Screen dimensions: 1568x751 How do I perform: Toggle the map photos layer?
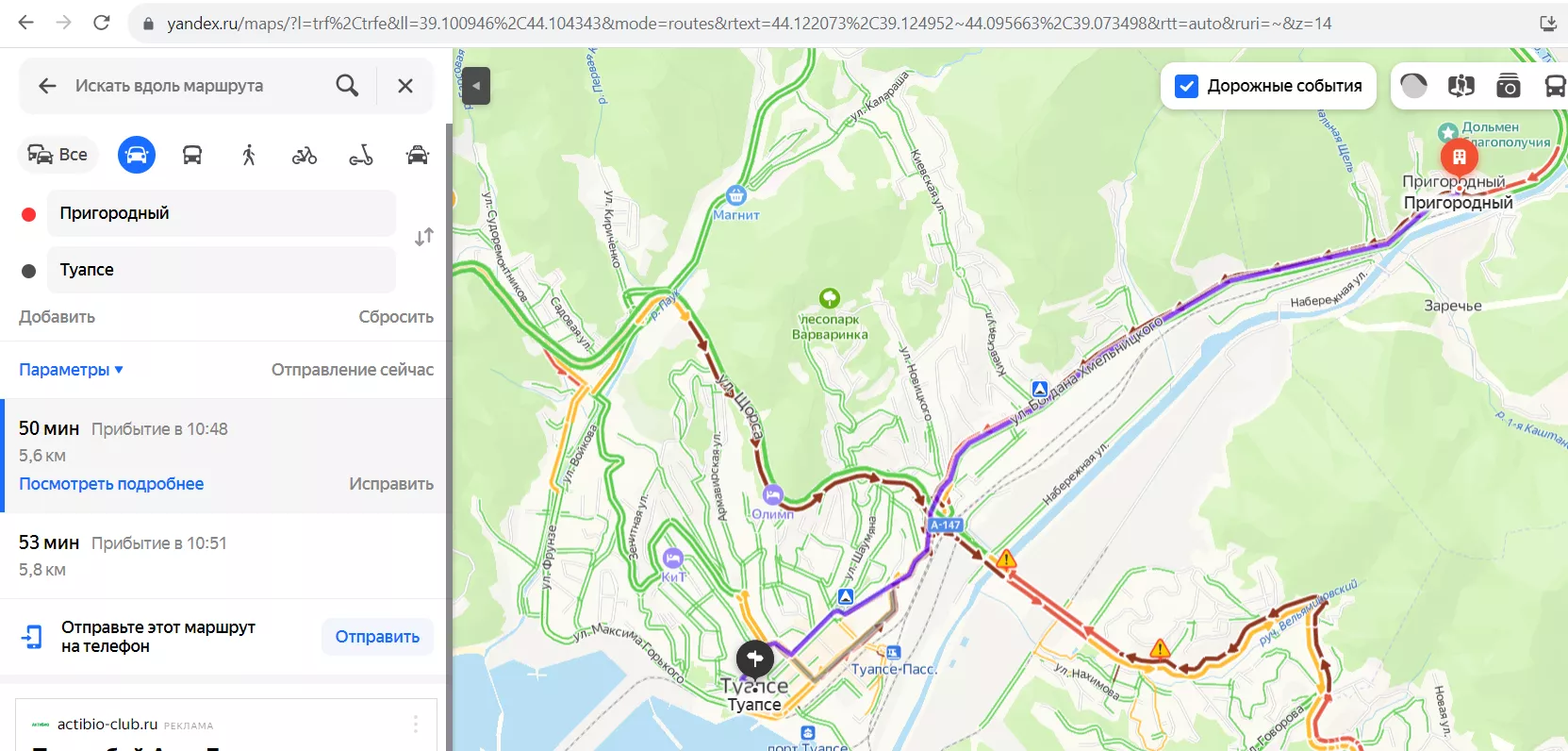tap(1508, 86)
